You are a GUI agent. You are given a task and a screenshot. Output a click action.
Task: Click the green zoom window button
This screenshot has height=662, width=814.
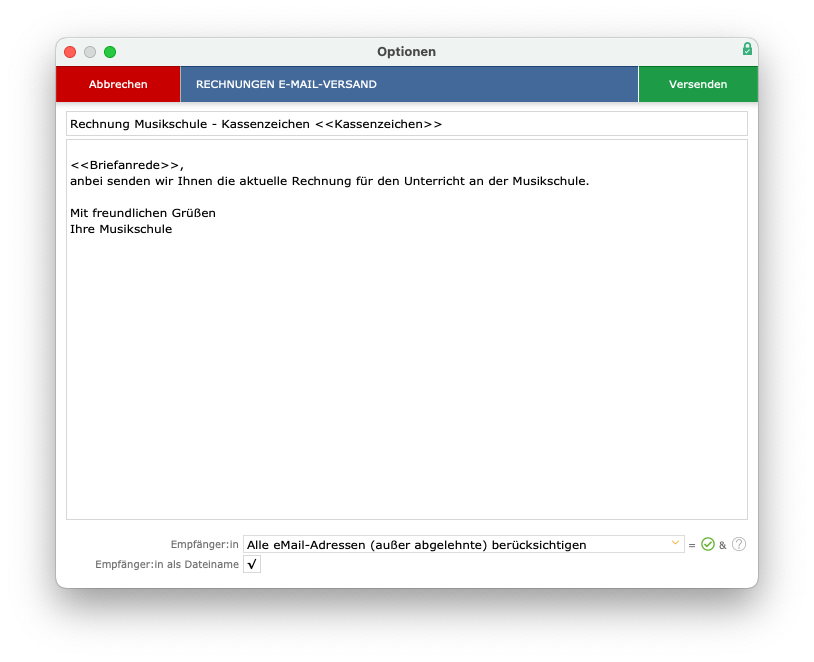point(110,52)
